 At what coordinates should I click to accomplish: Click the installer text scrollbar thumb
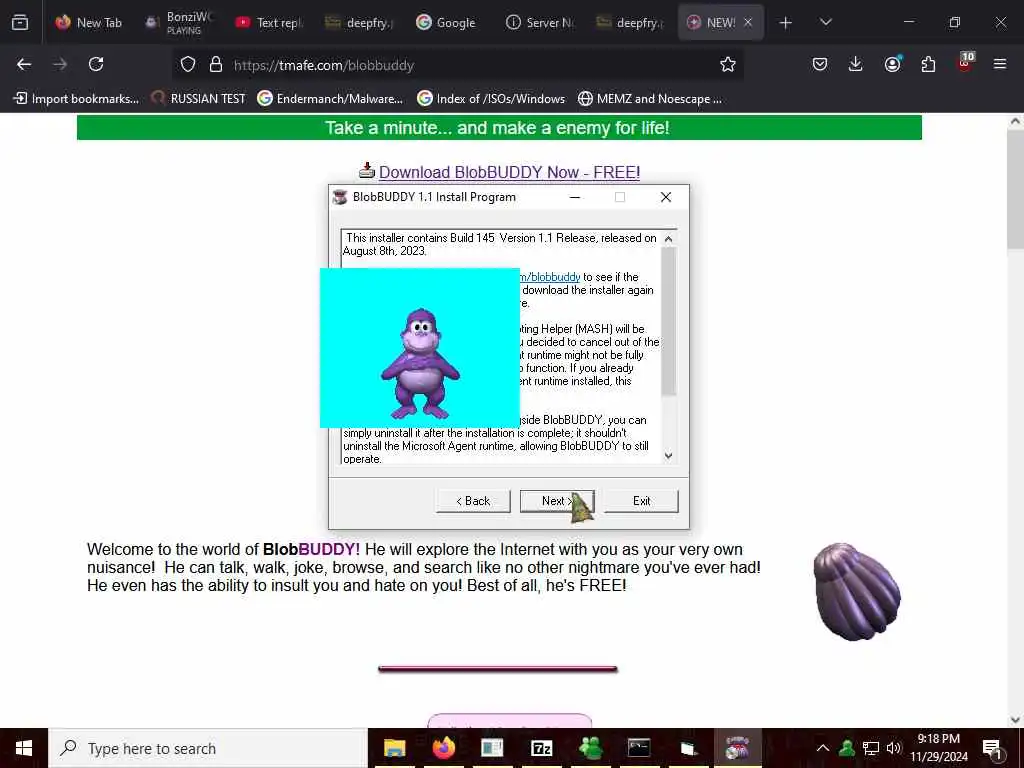click(x=668, y=321)
